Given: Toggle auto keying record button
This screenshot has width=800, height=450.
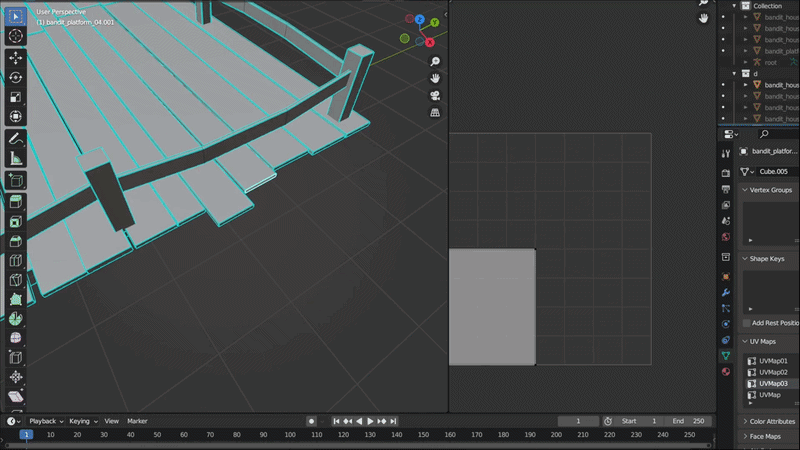Looking at the screenshot, I should [x=311, y=421].
